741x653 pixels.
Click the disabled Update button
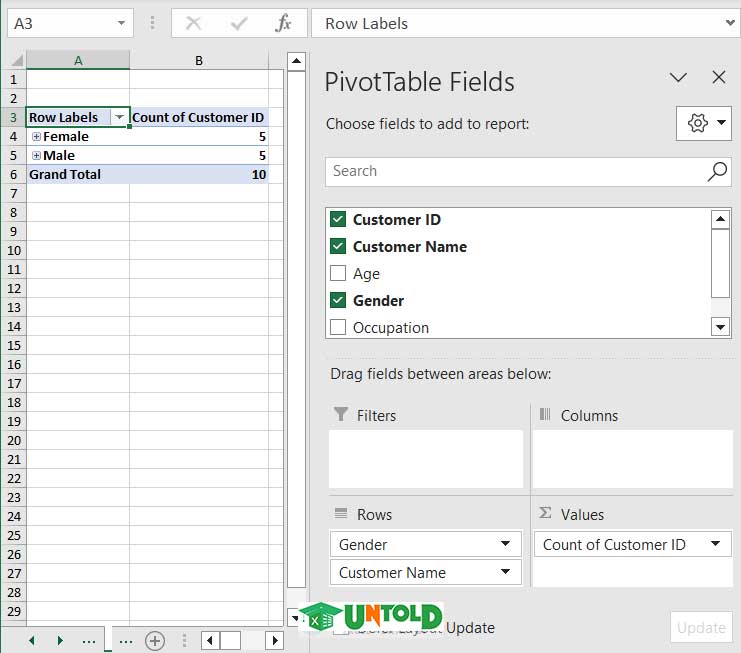point(701,627)
